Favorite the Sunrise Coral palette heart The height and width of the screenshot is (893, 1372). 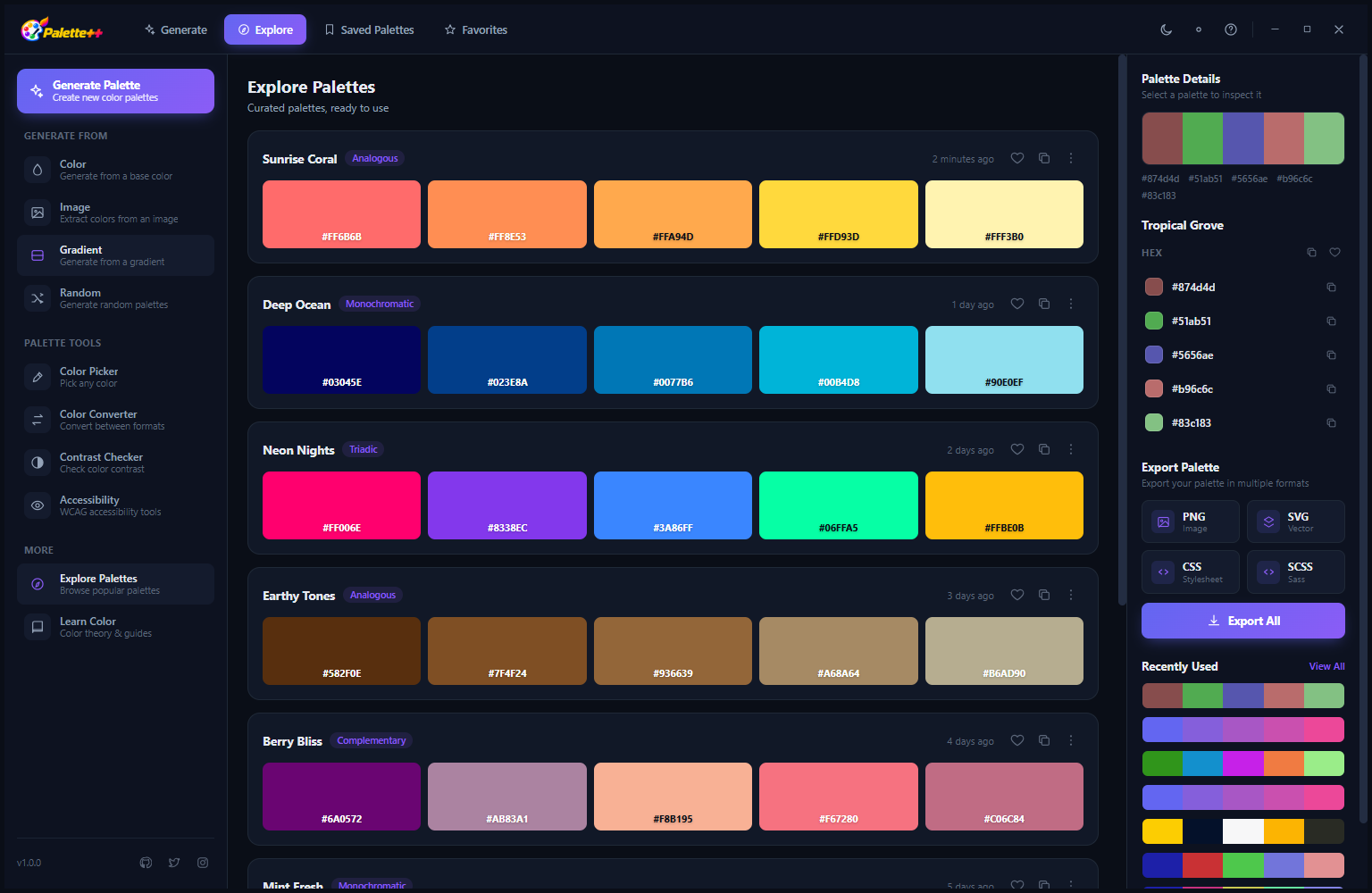click(x=1017, y=158)
